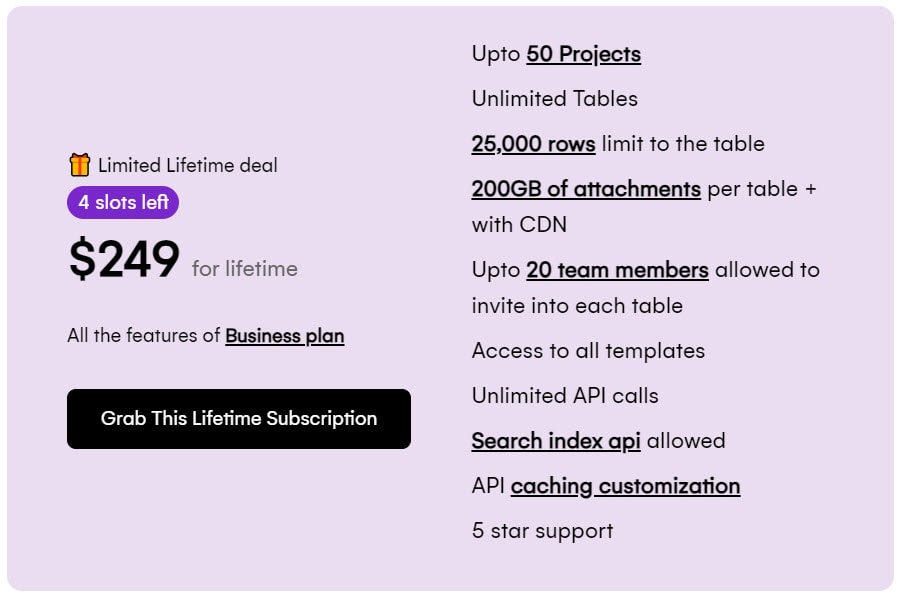Select the 'Limited Lifetime deal' label
This screenshot has width=901, height=598.
point(186,165)
